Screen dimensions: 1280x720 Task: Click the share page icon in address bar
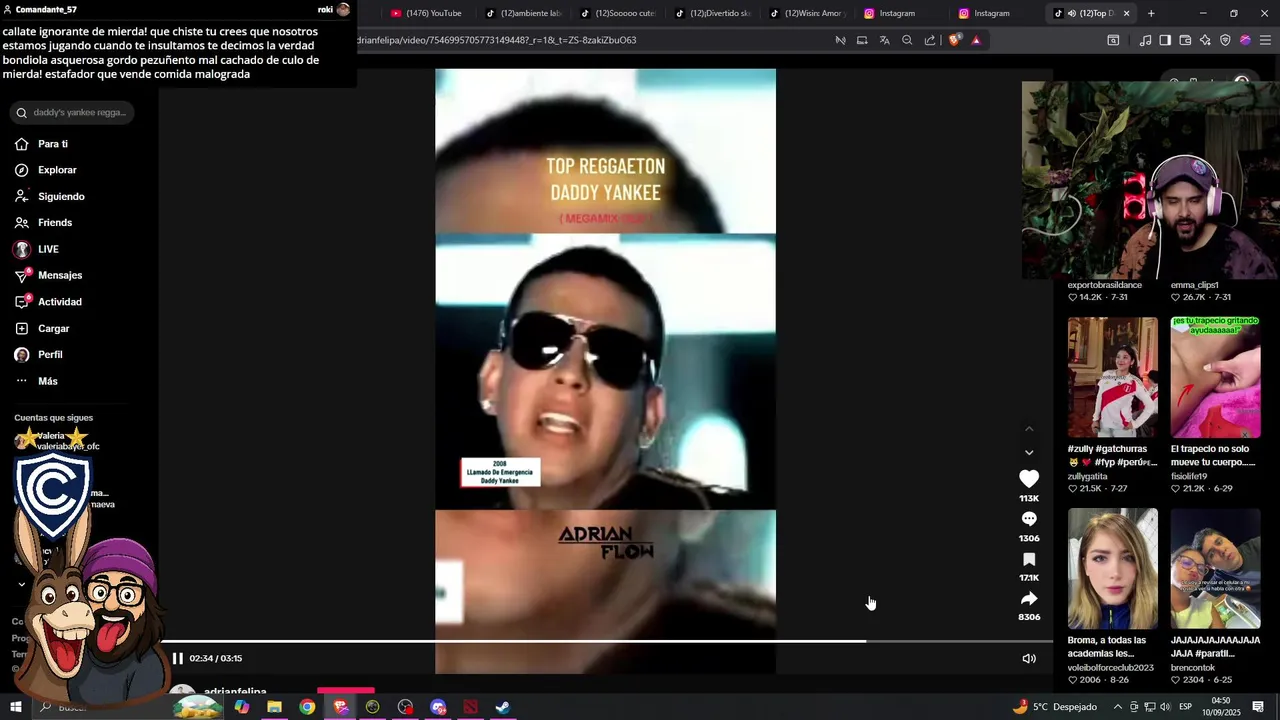tap(930, 40)
